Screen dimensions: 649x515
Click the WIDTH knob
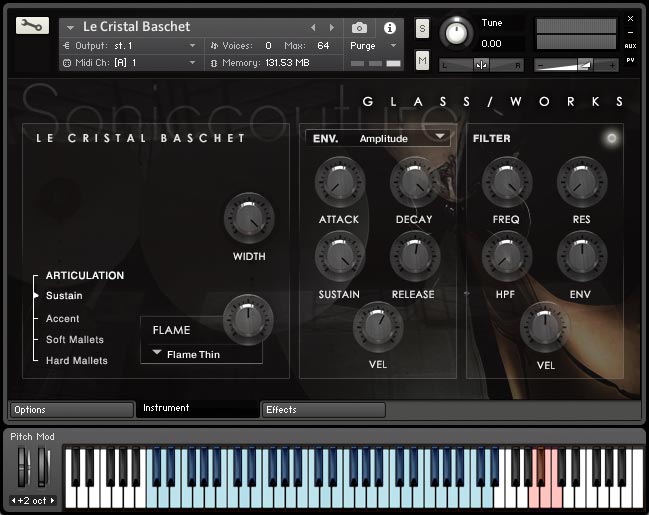[x=249, y=218]
